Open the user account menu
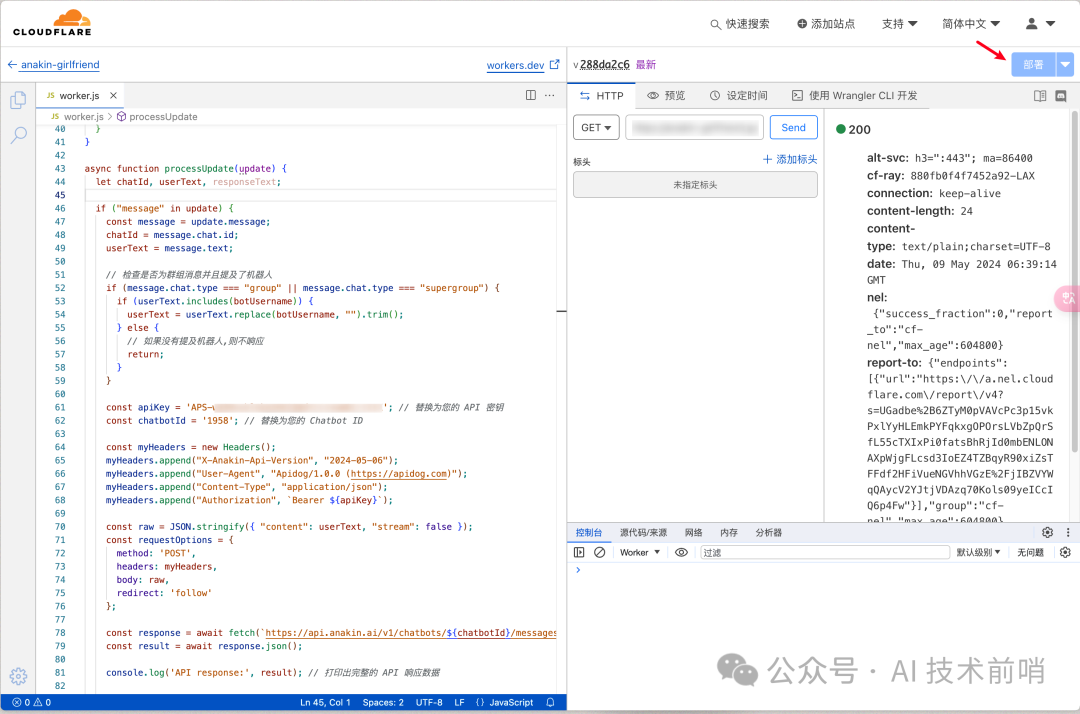The image size is (1080, 714). click(1040, 23)
